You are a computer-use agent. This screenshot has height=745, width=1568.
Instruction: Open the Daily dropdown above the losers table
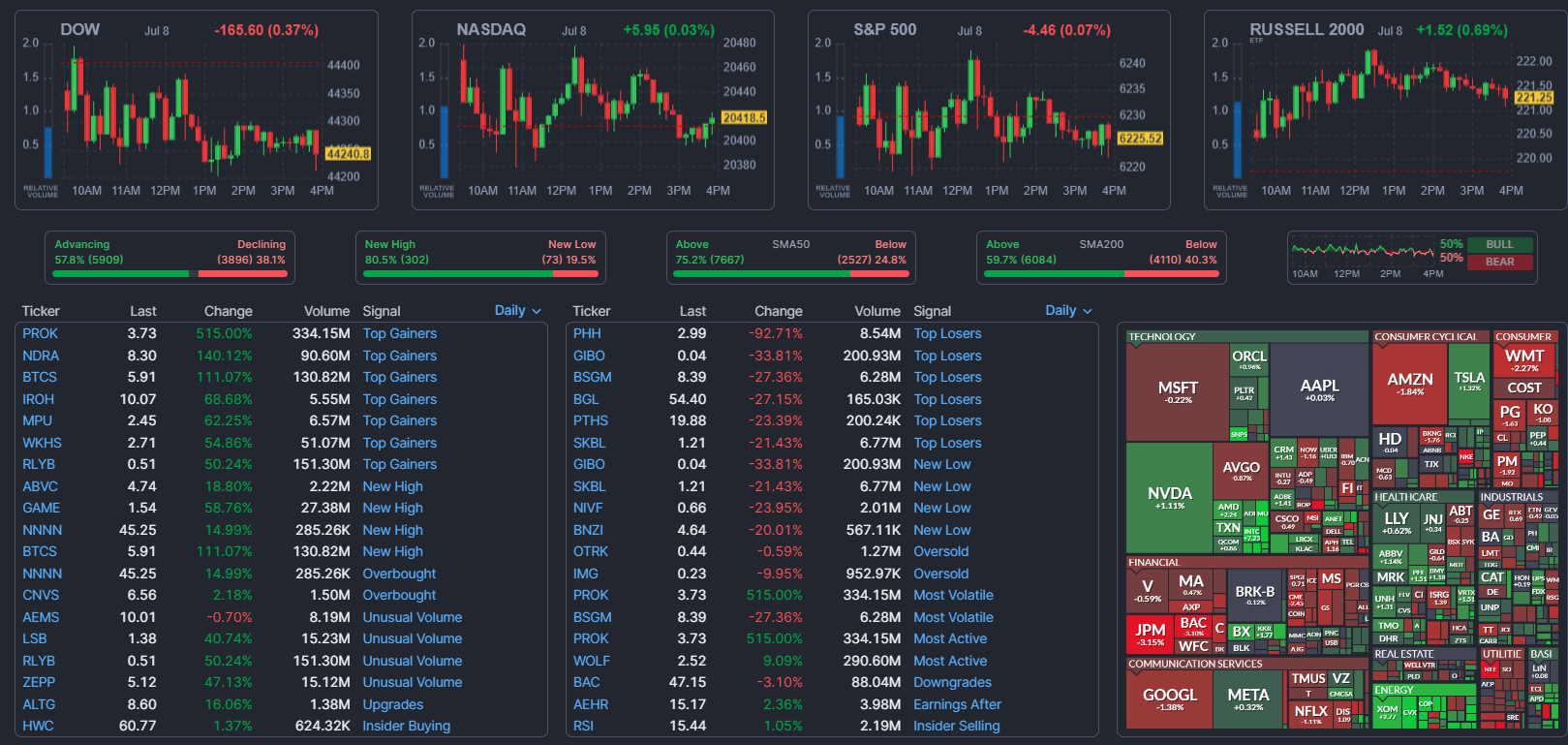click(x=1069, y=310)
